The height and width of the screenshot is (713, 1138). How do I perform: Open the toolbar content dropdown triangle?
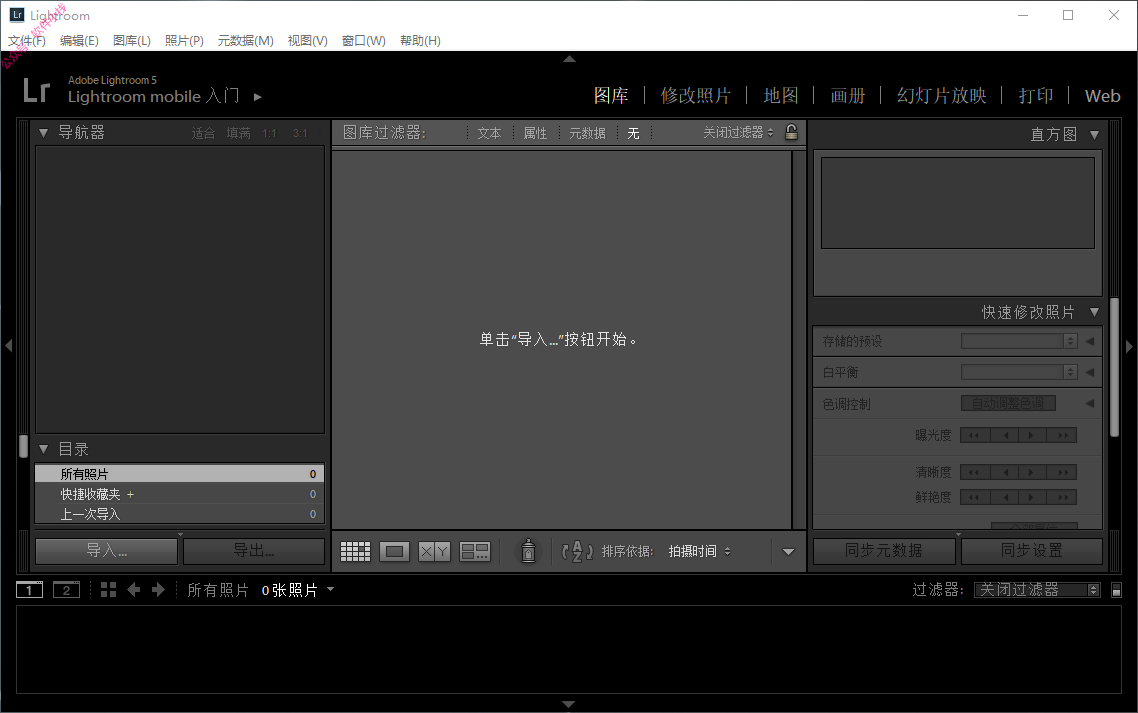(x=788, y=552)
